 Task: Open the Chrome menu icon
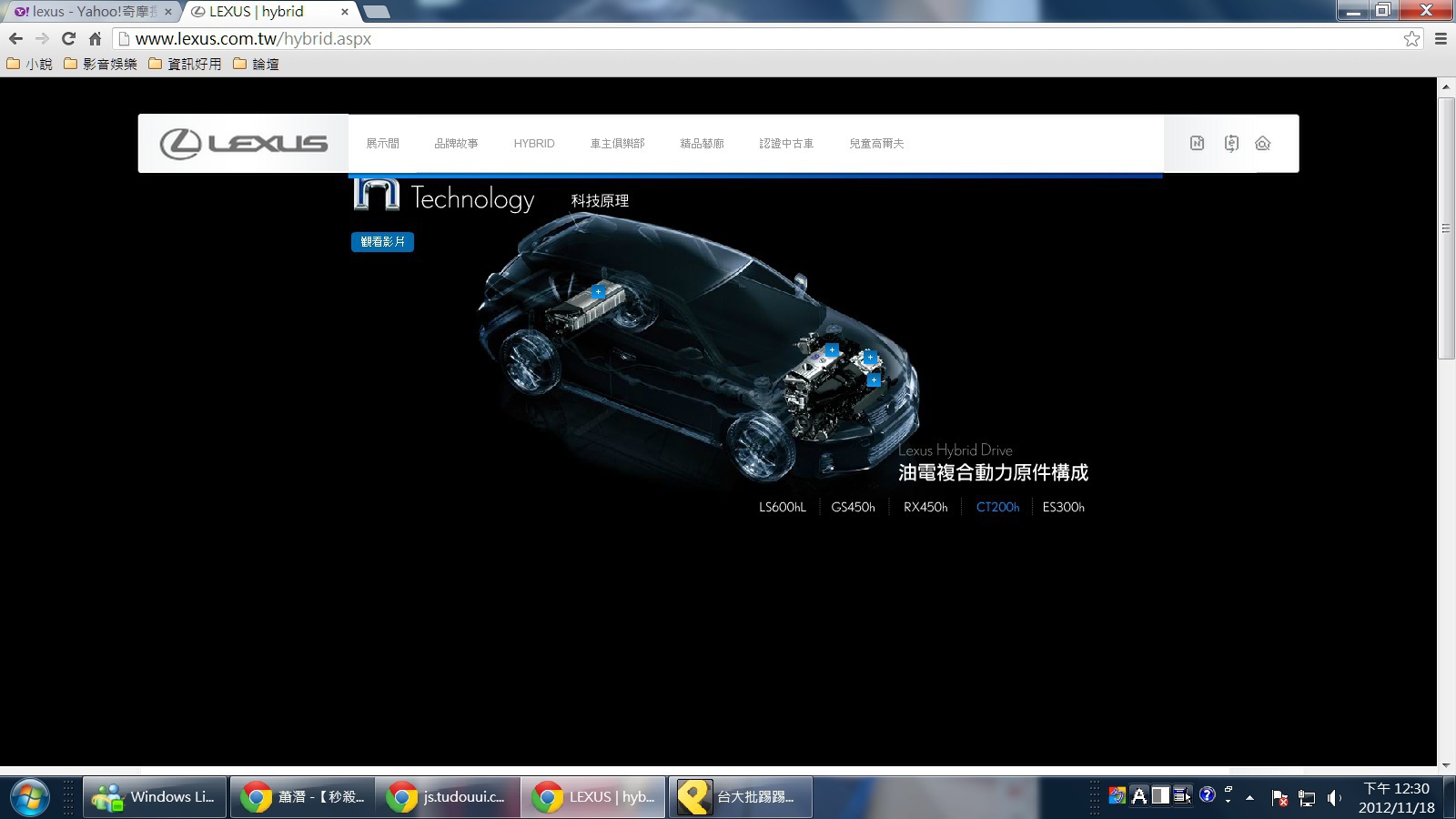(x=1441, y=39)
